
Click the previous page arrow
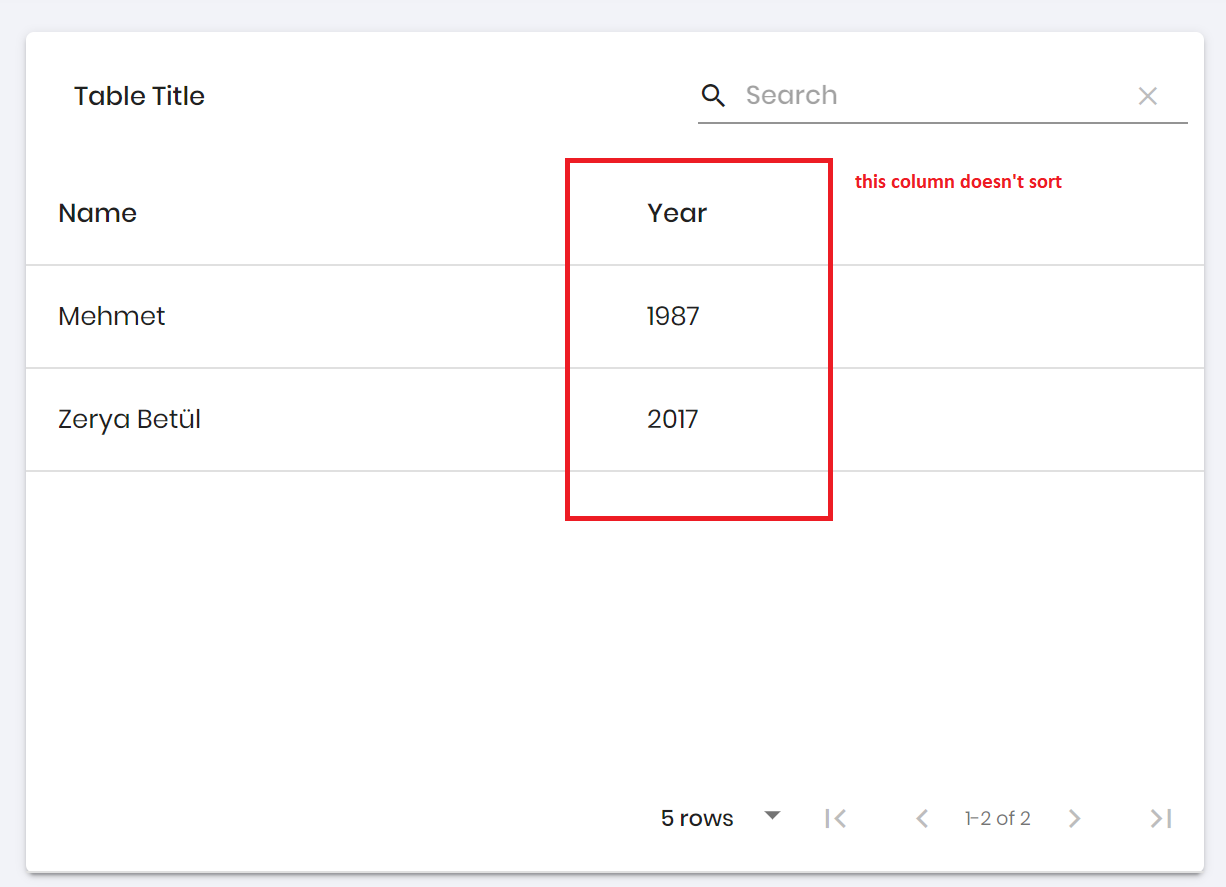(x=921, y=818)
